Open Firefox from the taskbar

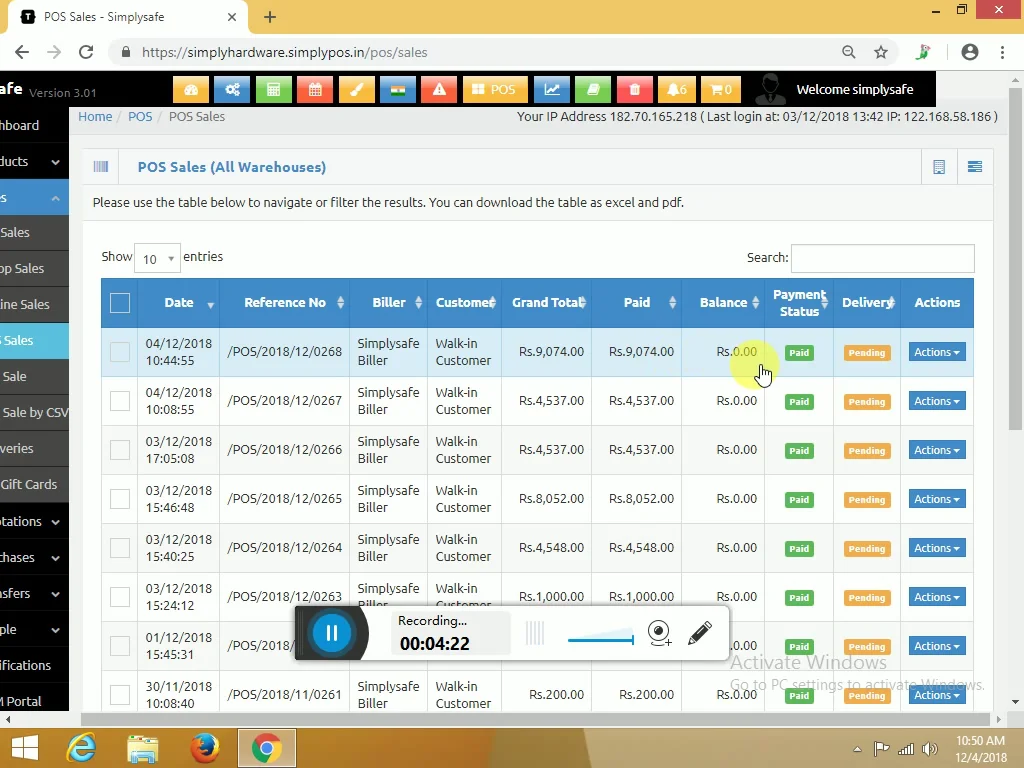click(x=204, y=748)
